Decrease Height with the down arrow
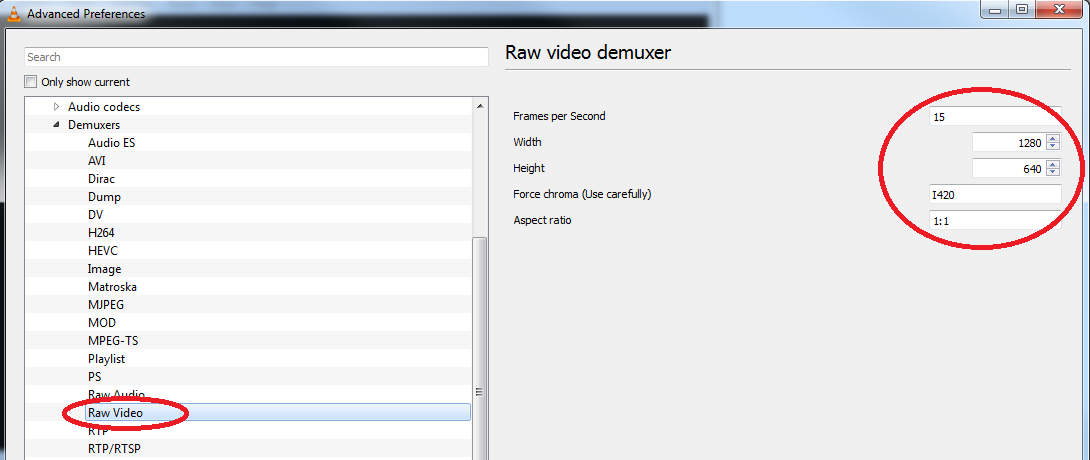 1052,173
